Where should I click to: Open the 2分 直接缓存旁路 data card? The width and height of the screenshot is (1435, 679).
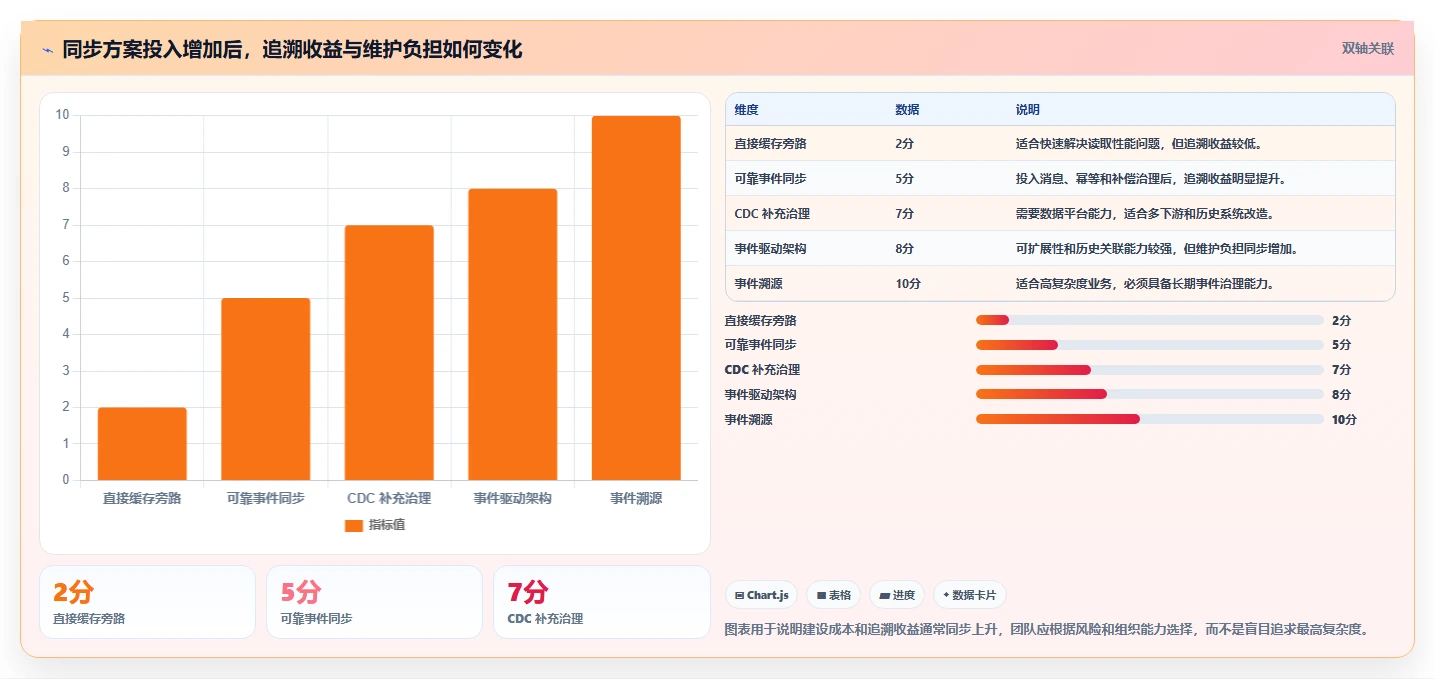[x=147, y=602]
